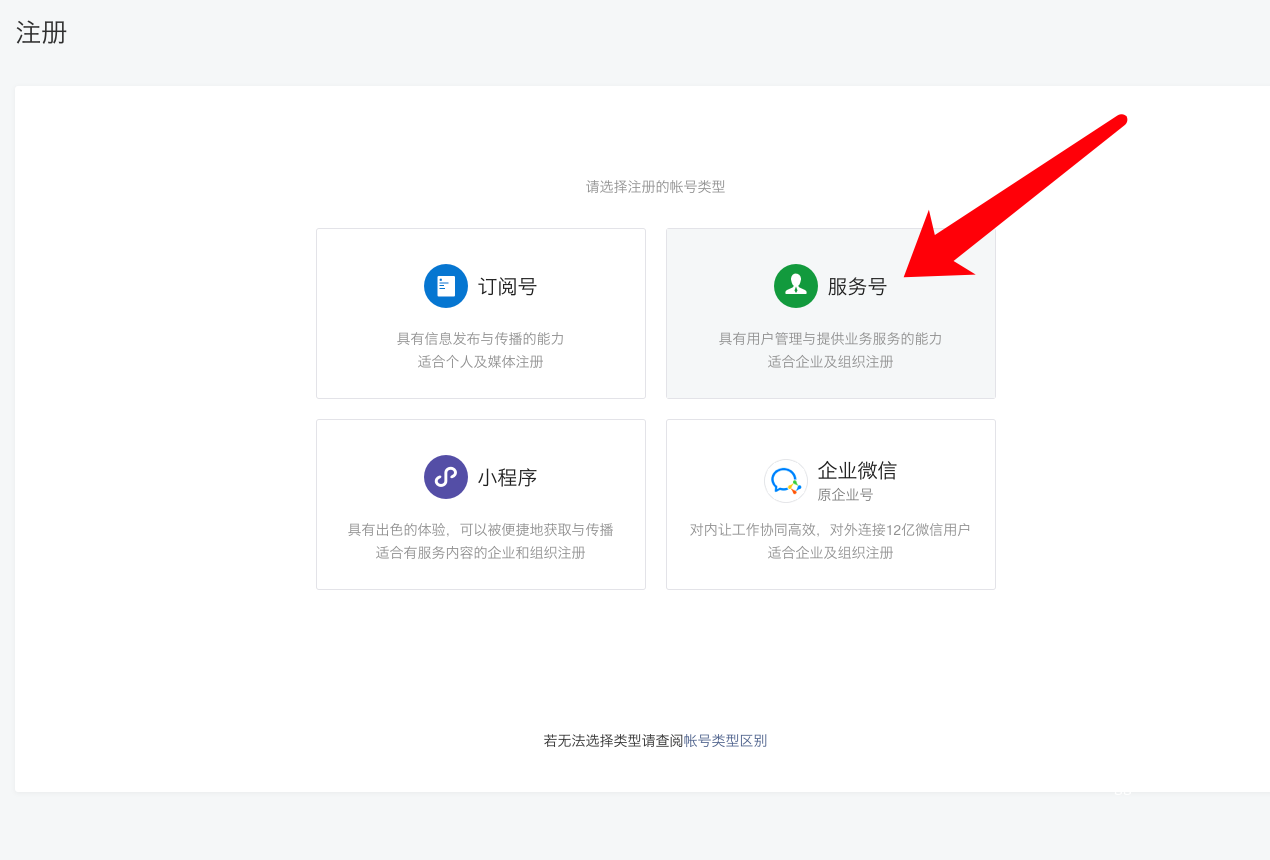Click the 请选择注册的帐号类型 prompt text
Image resolution: width=1270 pixels, height=860 pixels.
(655, 184)
